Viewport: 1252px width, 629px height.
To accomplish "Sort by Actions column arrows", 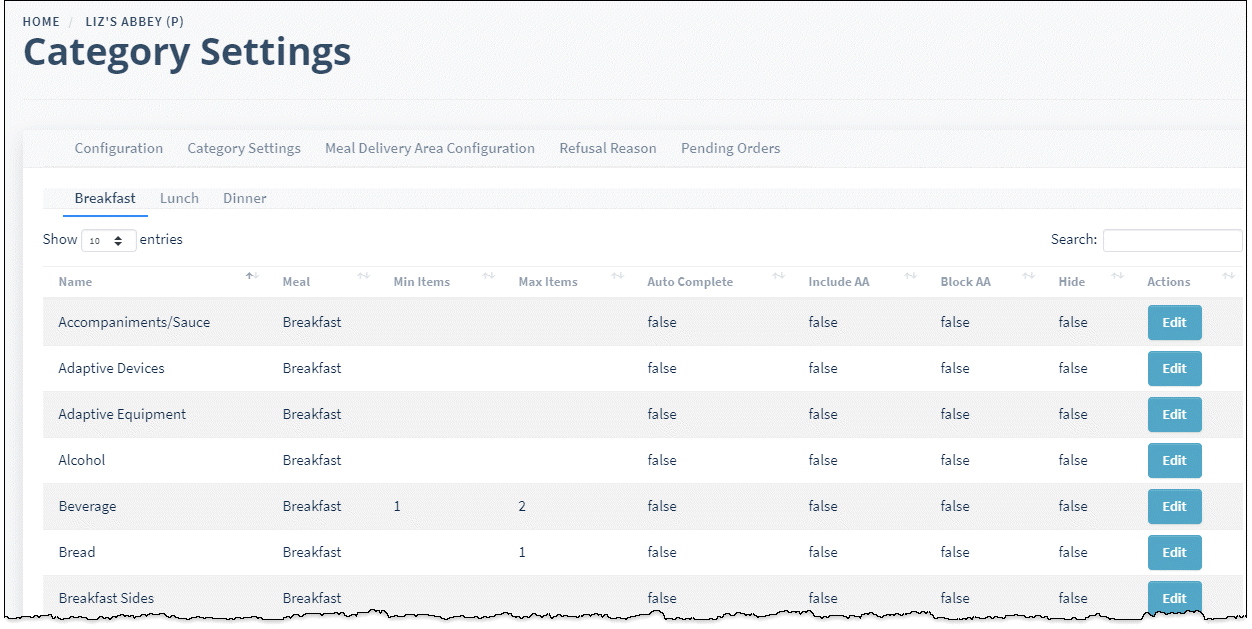I will click(1229, 276).
